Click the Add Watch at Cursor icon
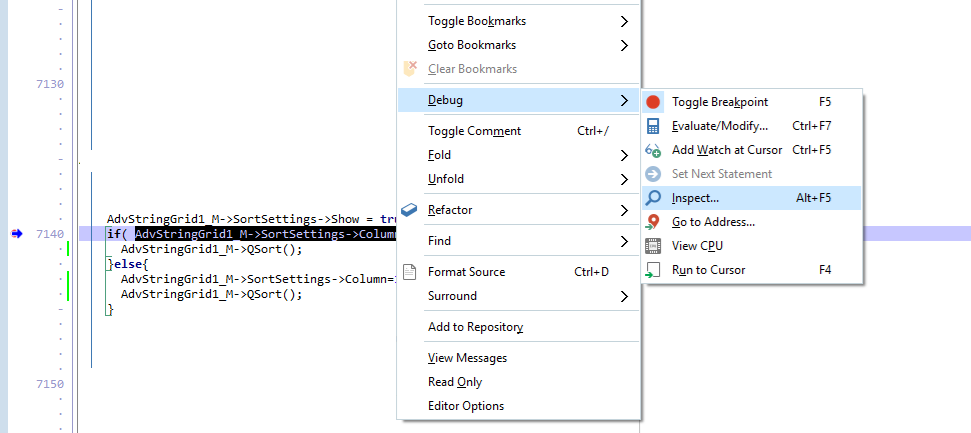971x433 pixels. point(653,150)
